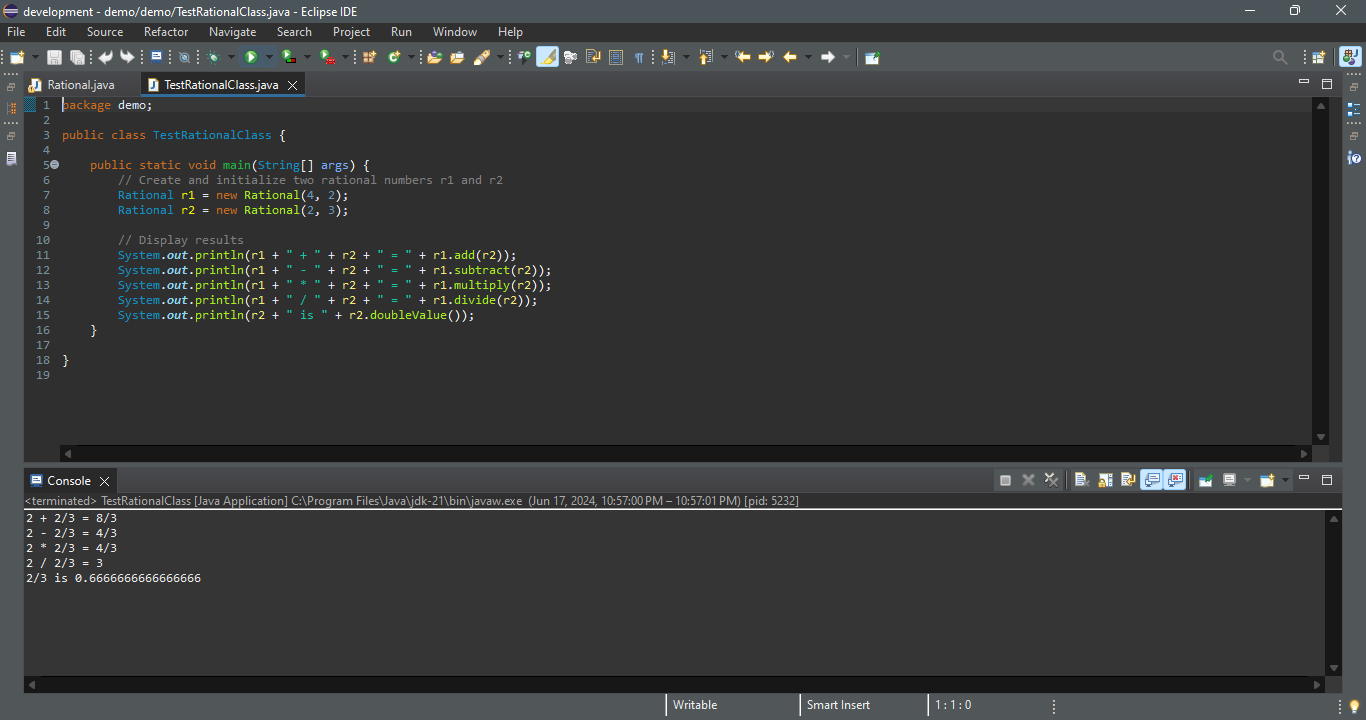Open the New wizard dropdown arrow
This screenshot has height=720, width=1366.
36,57
